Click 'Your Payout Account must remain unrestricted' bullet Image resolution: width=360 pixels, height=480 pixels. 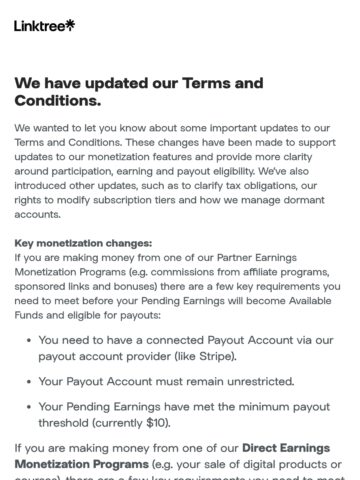(x=166, y=382)
